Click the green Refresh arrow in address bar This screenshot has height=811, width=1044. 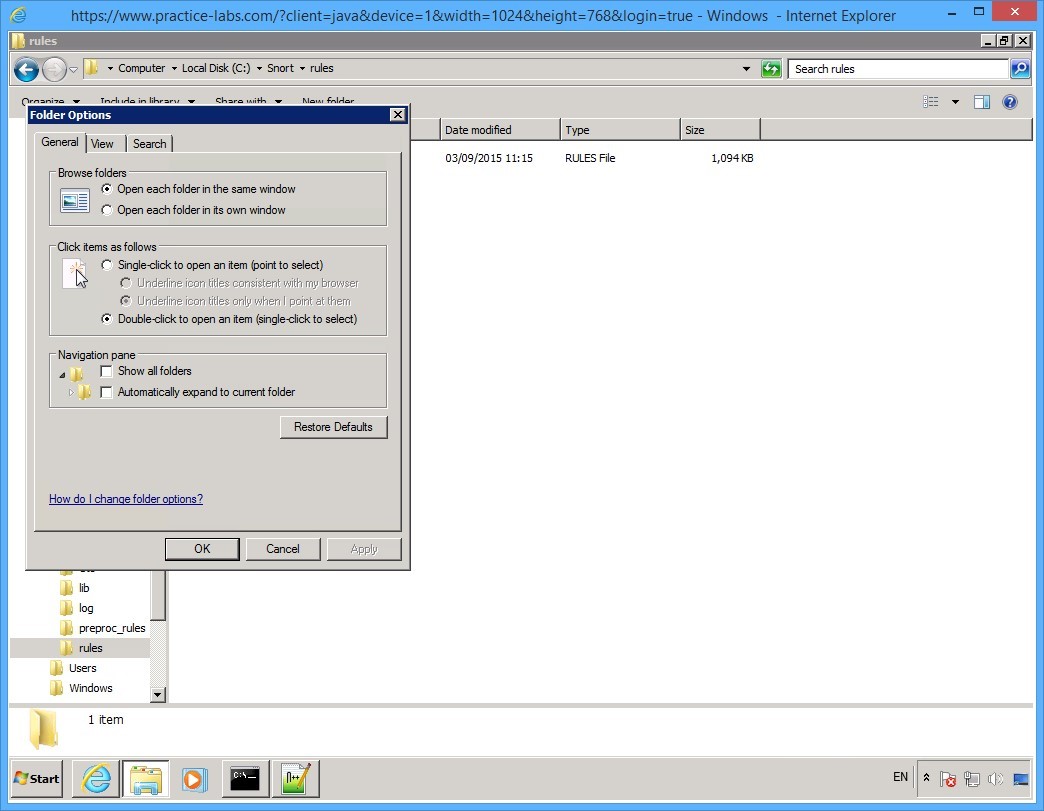click(769, 68)
